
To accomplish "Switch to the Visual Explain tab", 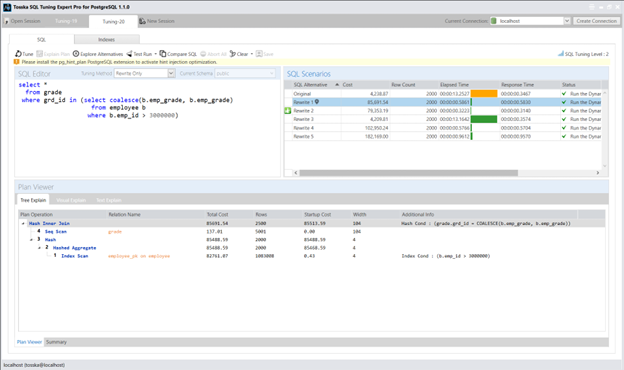I will pyautogui.click(x=71, y=200).
